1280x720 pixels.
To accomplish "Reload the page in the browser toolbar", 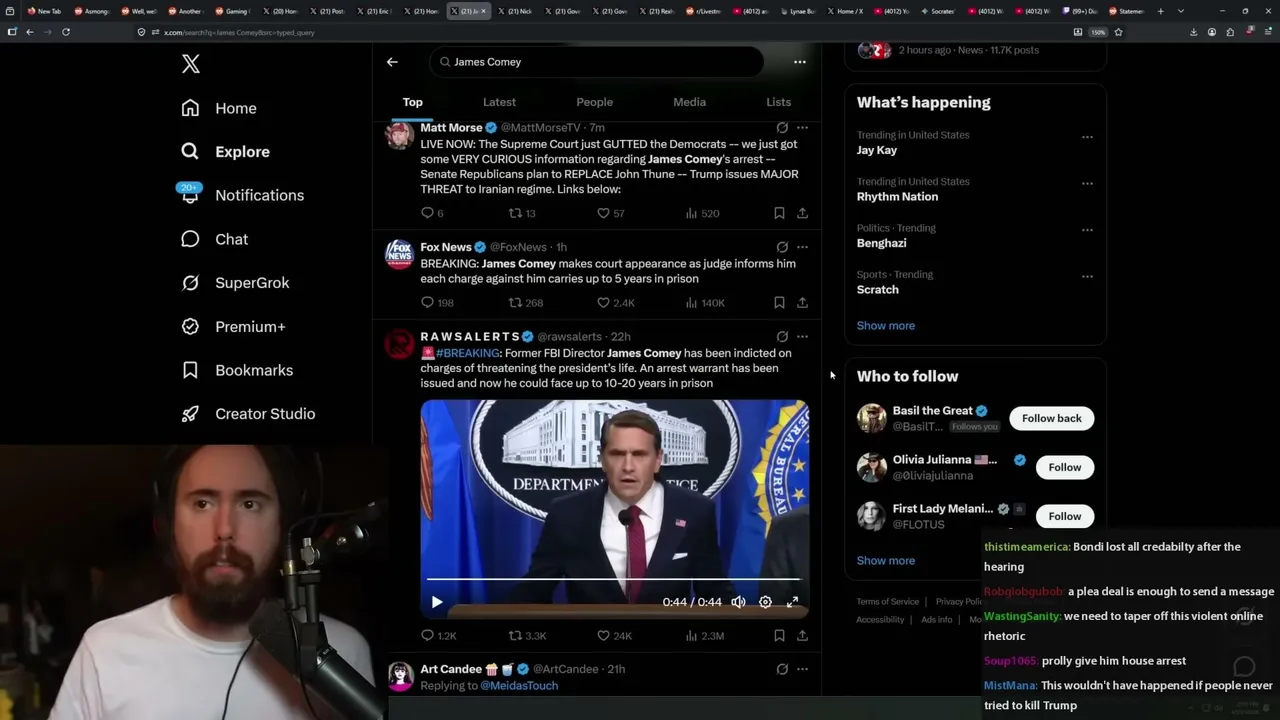I will (x=66, y=32).
